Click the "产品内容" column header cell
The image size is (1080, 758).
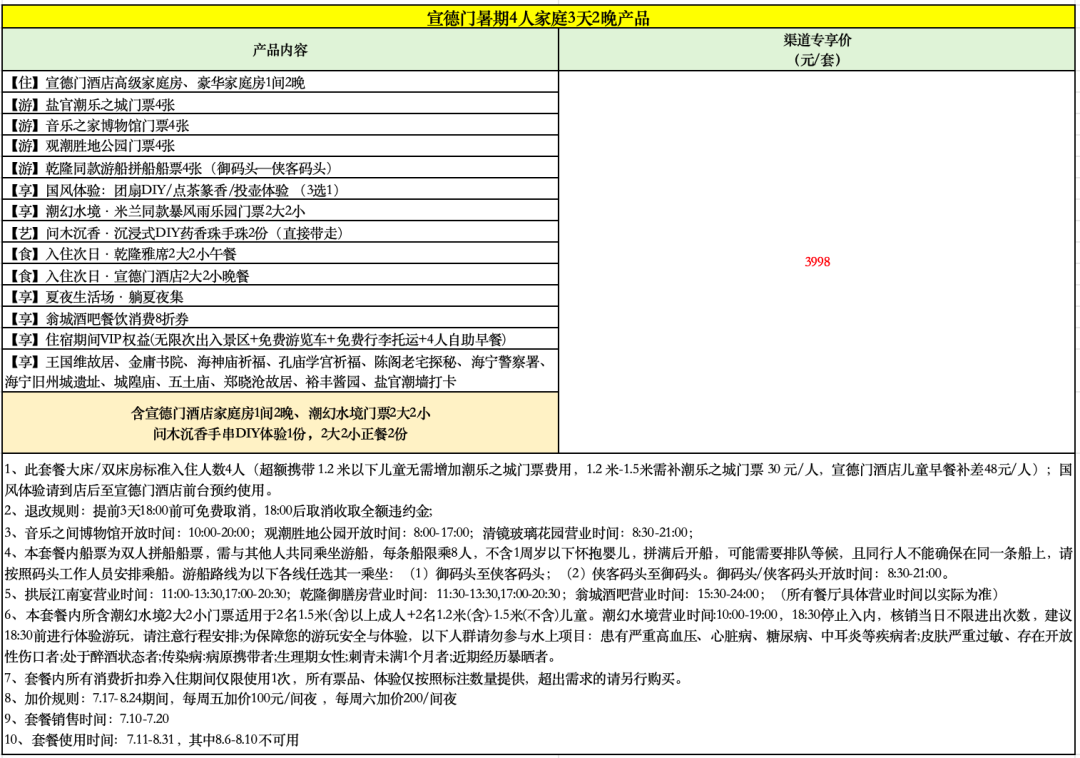tap(280, 50)
